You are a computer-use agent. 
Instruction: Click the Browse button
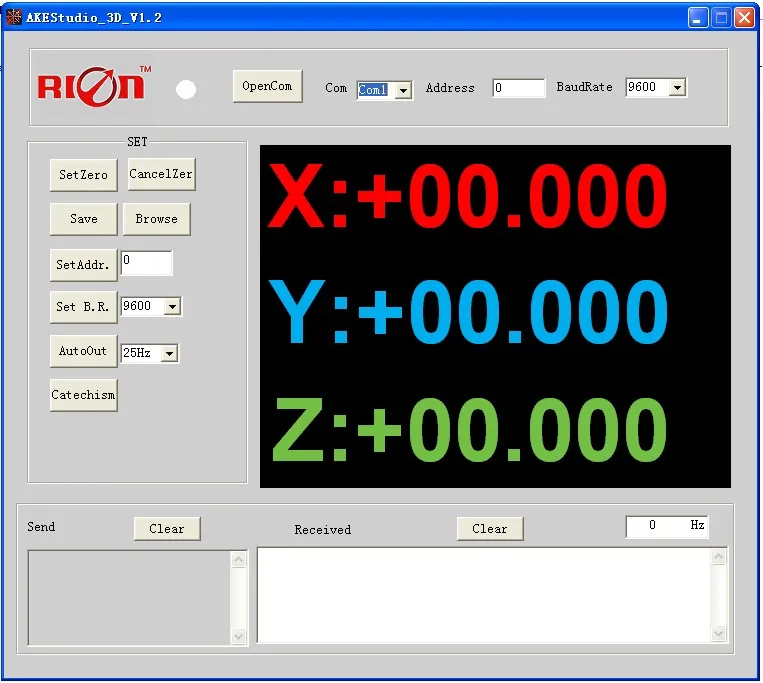click(156, 219)
